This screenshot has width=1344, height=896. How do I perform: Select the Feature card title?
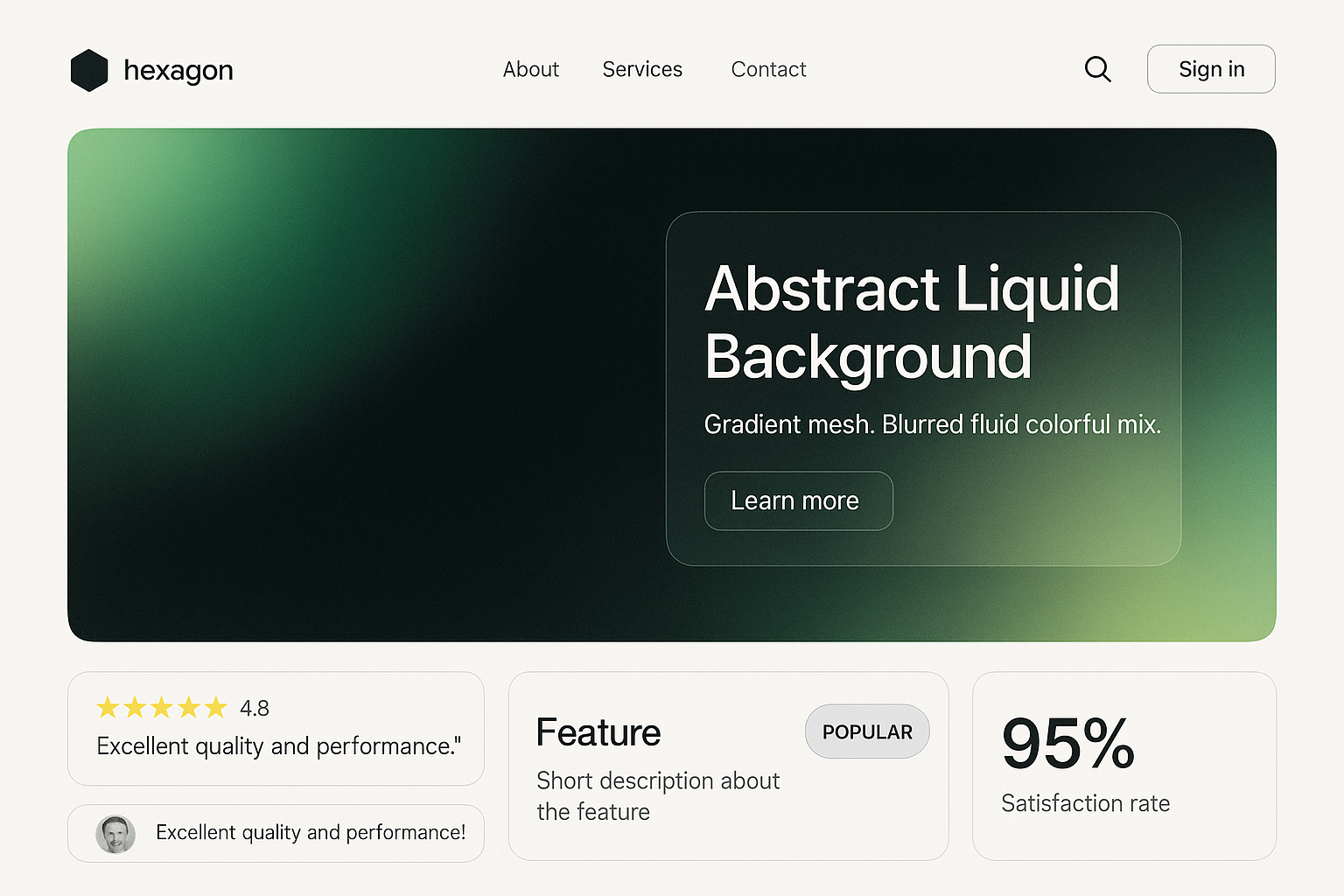(598, 732)
